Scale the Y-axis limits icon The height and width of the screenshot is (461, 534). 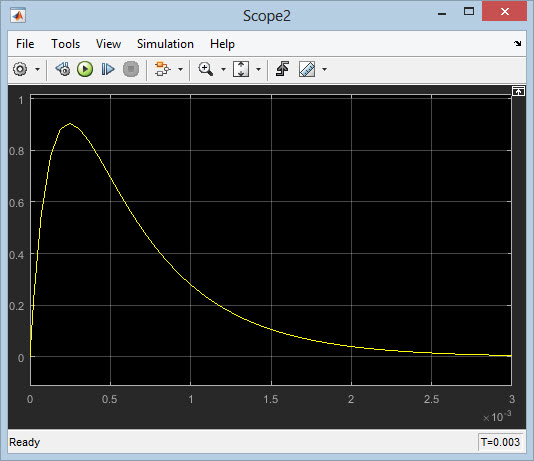[x=241, y=69]
